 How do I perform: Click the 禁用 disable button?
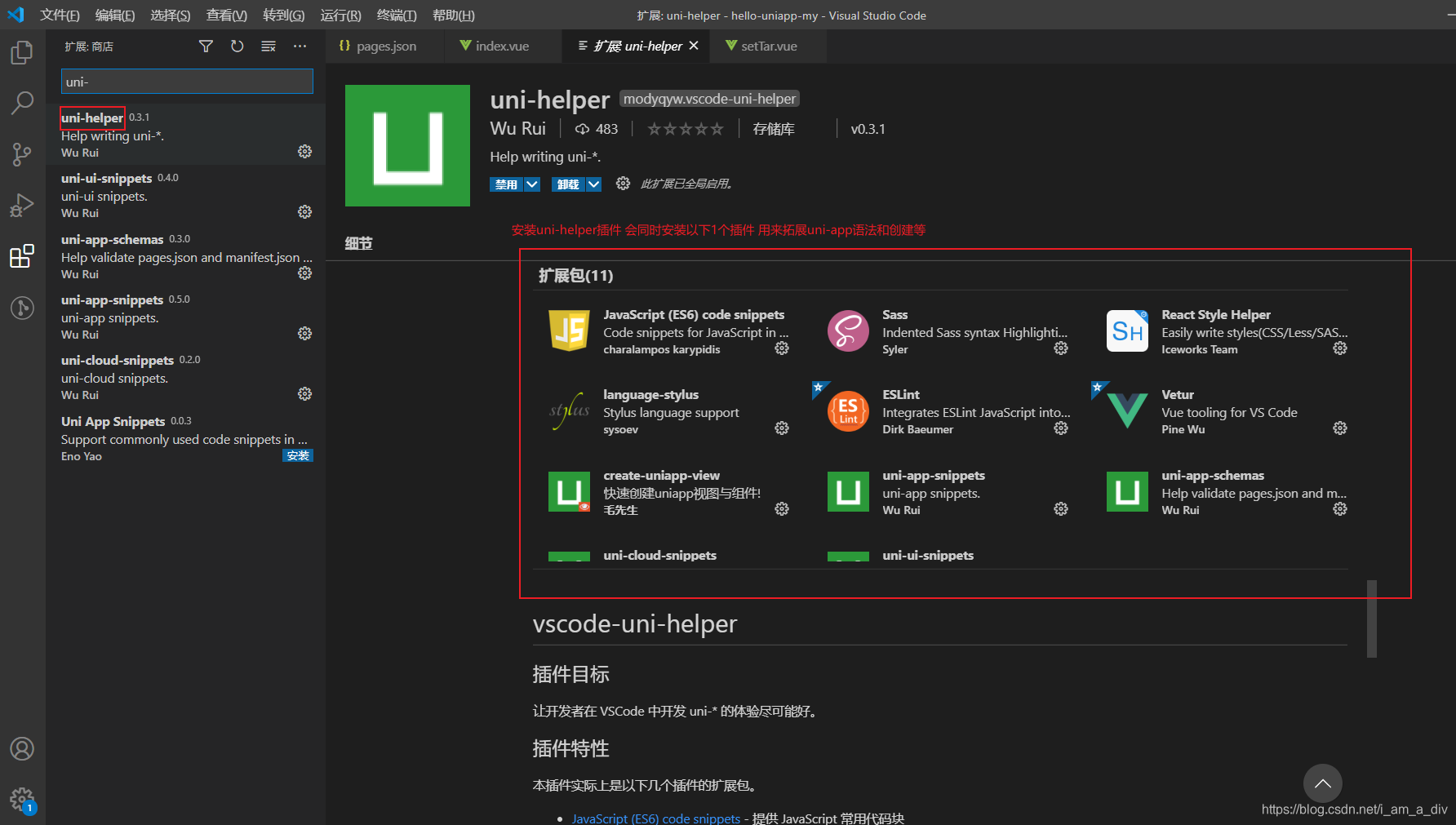(x=507, y=184)
